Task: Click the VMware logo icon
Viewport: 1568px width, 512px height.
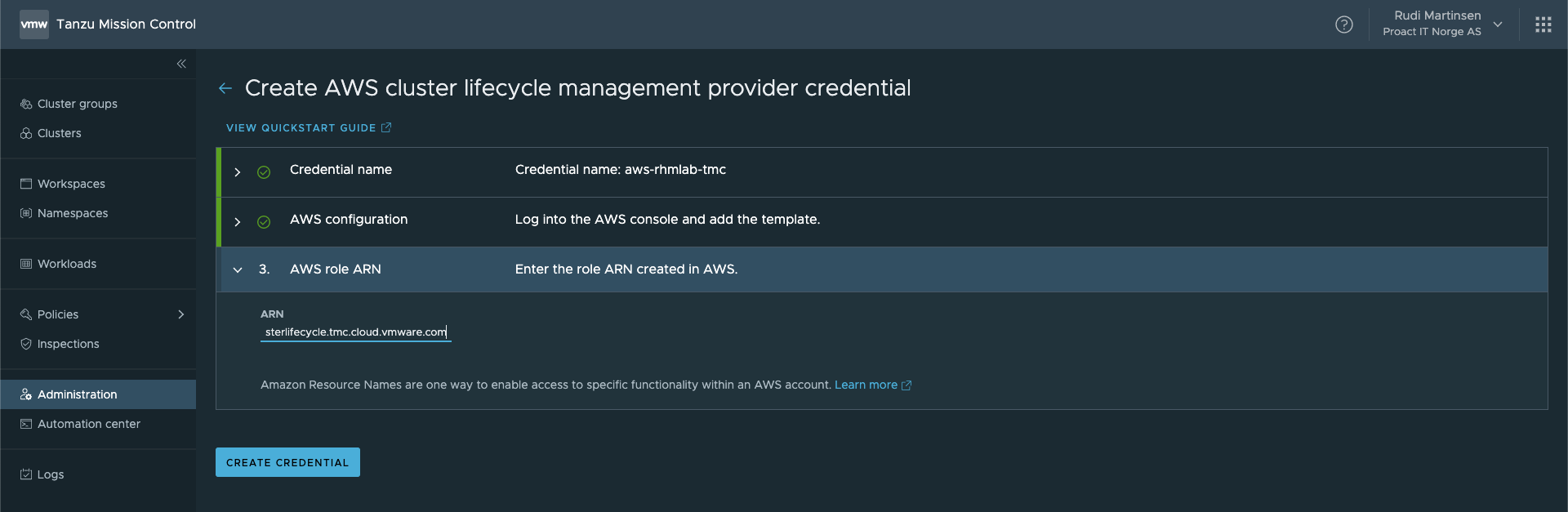Action: click(x=34, y=24)
